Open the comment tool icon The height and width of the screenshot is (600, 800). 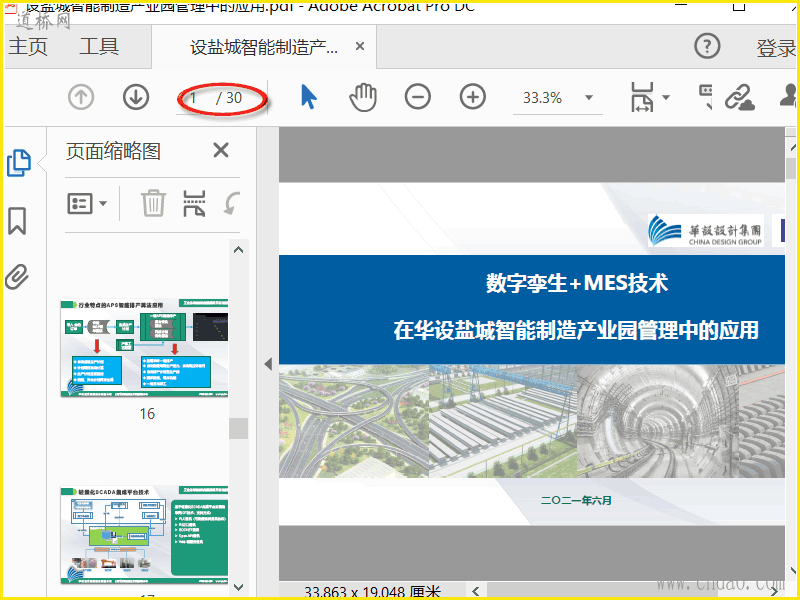point(706,96)
